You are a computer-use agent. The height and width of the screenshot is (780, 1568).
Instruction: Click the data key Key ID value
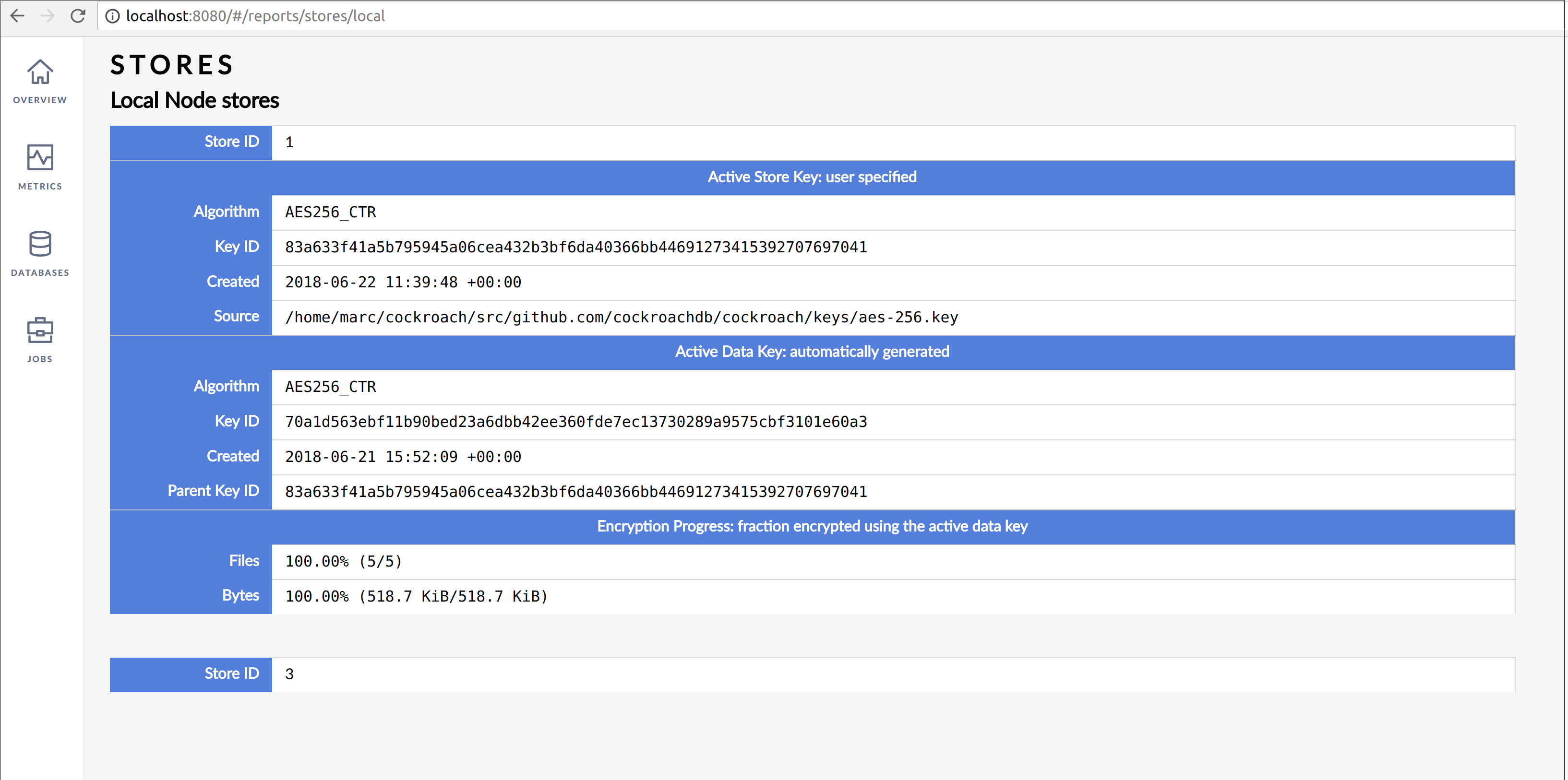click(576, 422)
